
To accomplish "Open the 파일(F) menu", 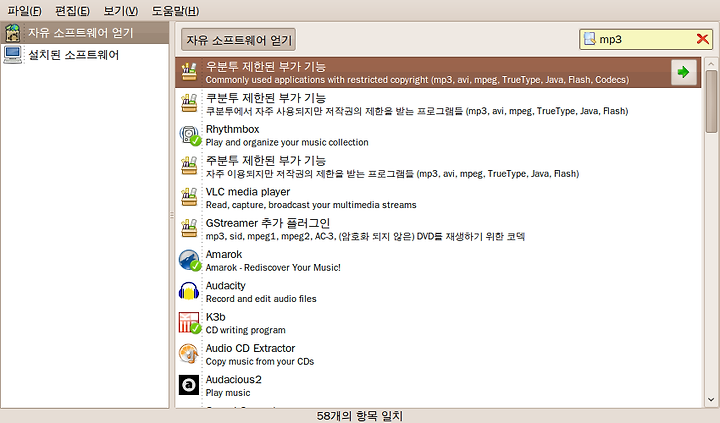I will click(24, 11).
